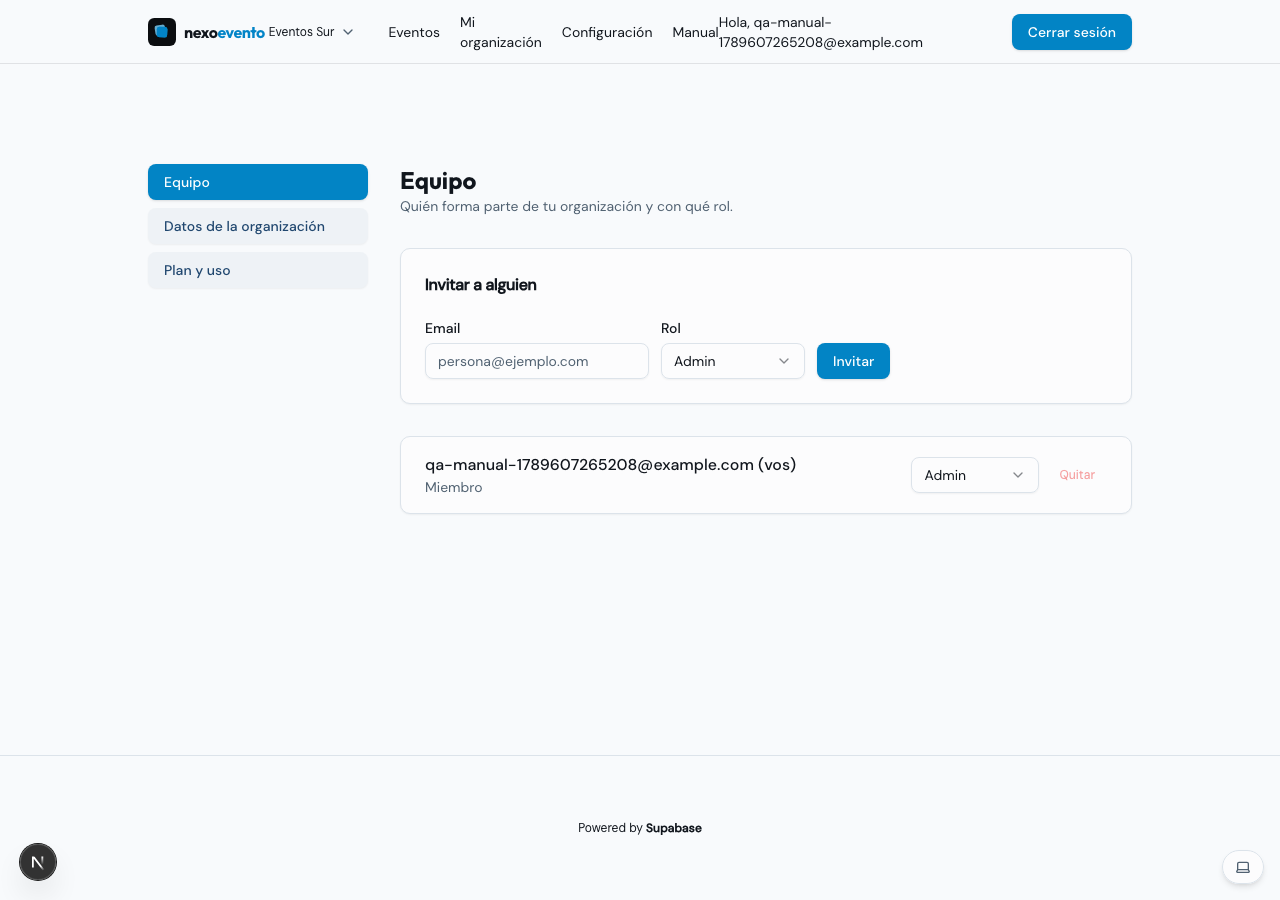This screenshot has height=900, width=1280.
Task: Click Quitar next to the member
Action: click(x=1077, y=475)
